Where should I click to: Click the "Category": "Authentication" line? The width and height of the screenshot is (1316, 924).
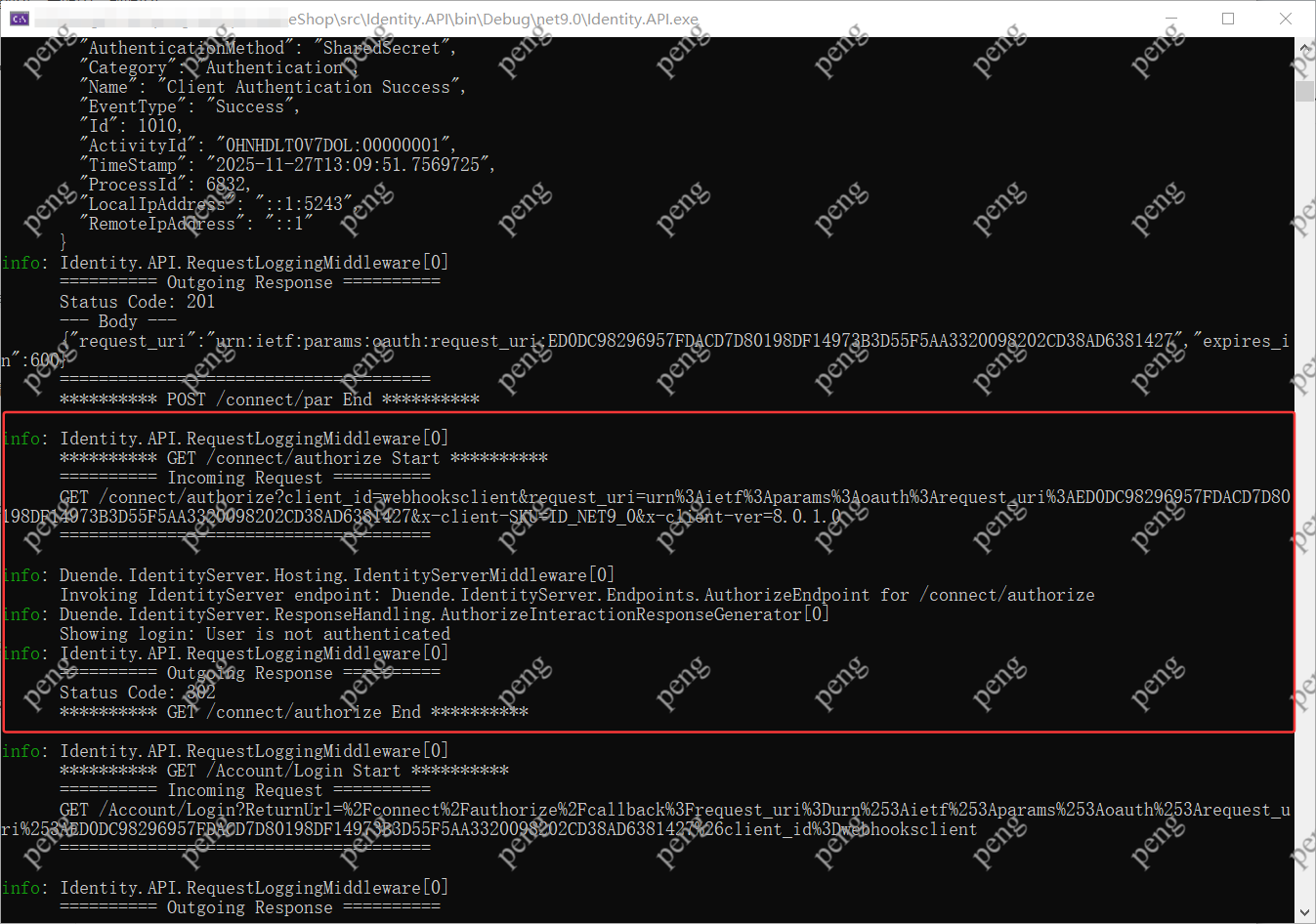tap(218, 67)
